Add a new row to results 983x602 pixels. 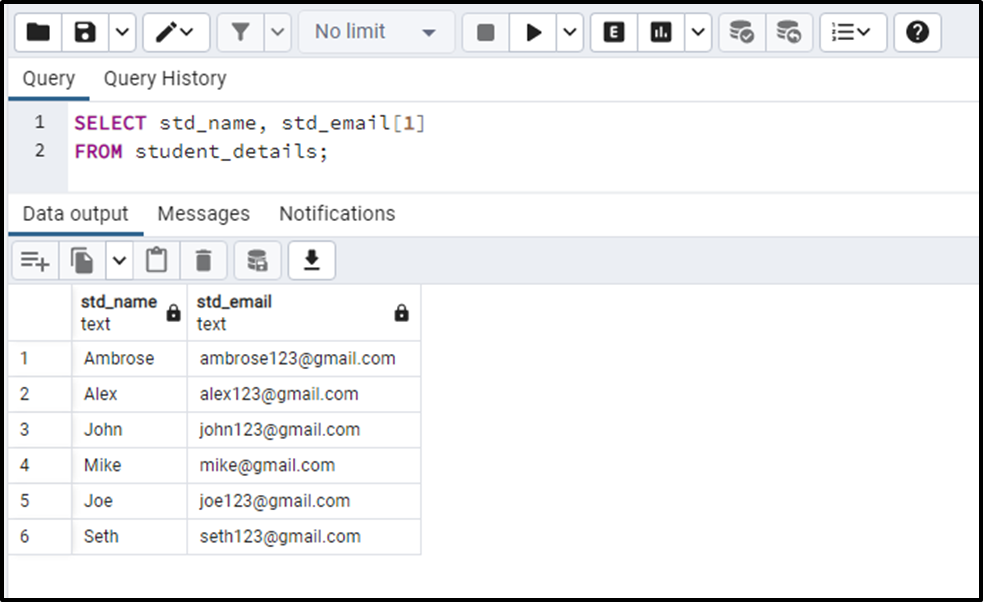pyautogui.click(x=35, y=260)
